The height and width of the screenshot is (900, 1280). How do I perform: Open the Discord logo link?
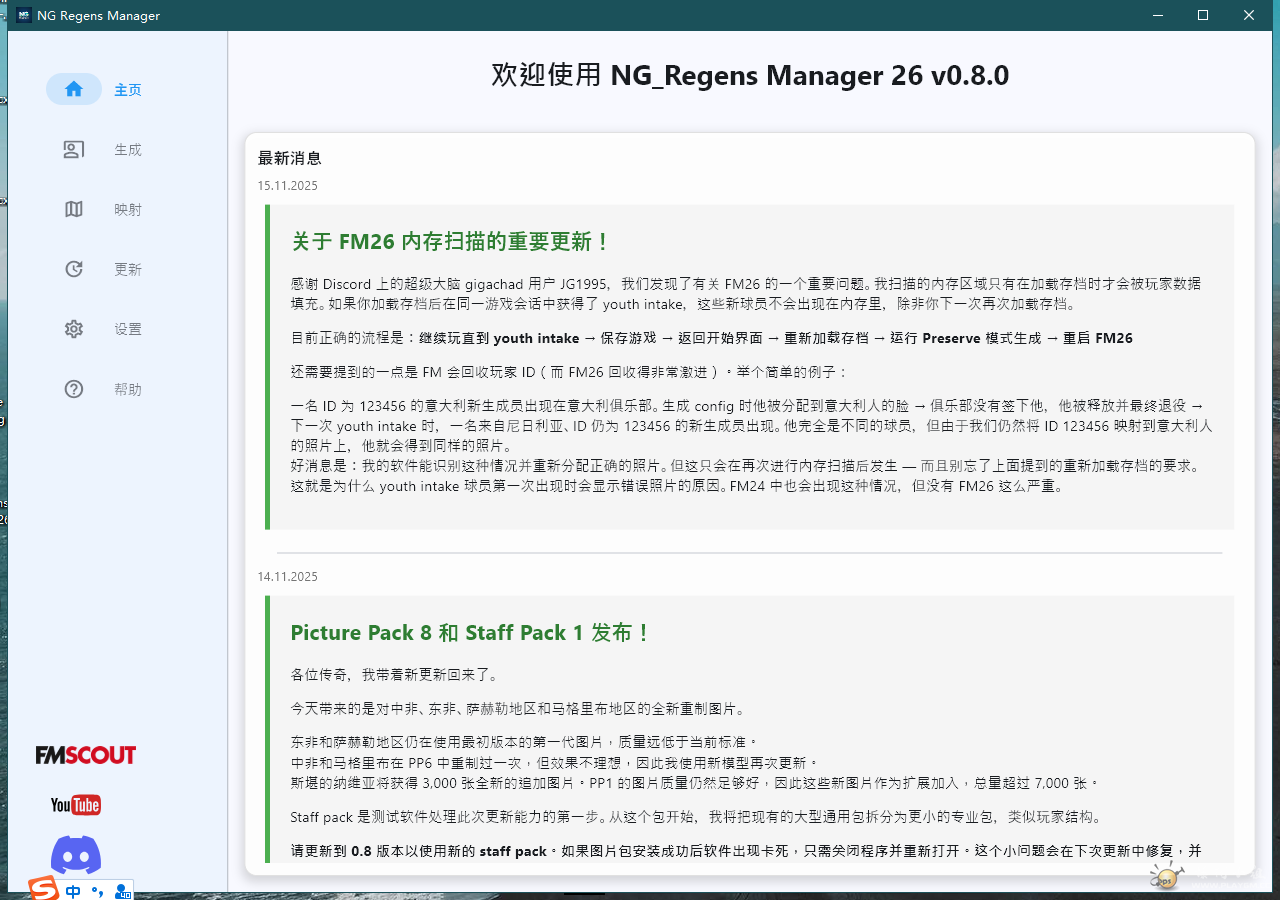pos(76,855)
